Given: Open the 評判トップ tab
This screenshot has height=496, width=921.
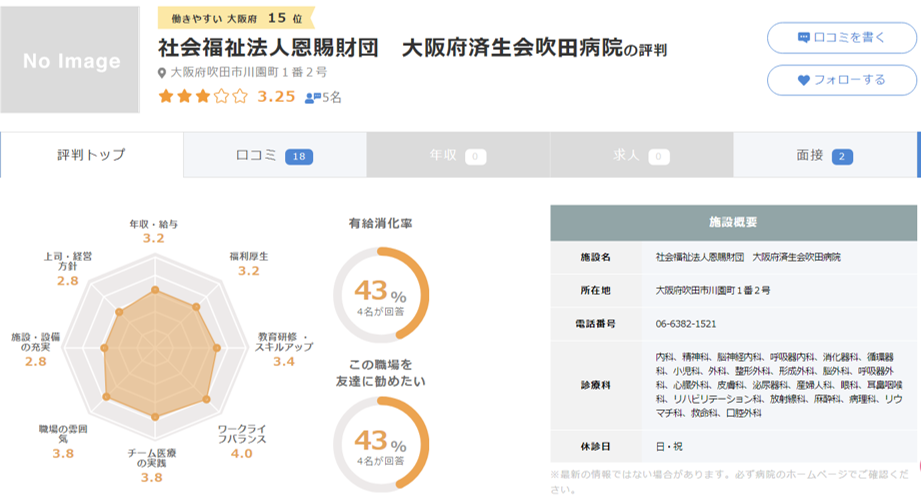Looking at the screenshot, I should point(92,155).
